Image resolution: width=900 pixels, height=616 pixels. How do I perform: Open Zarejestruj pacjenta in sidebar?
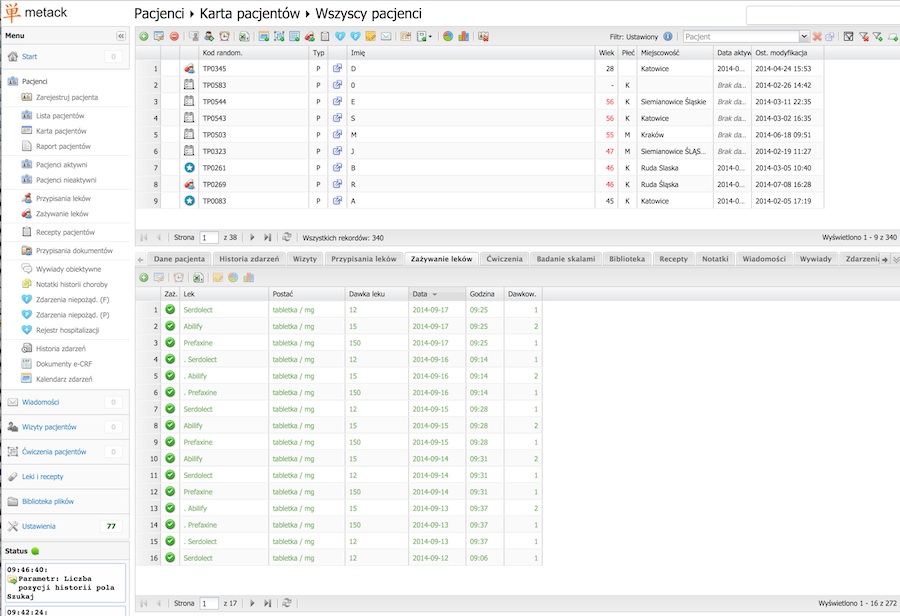click(x=67, y=97)
